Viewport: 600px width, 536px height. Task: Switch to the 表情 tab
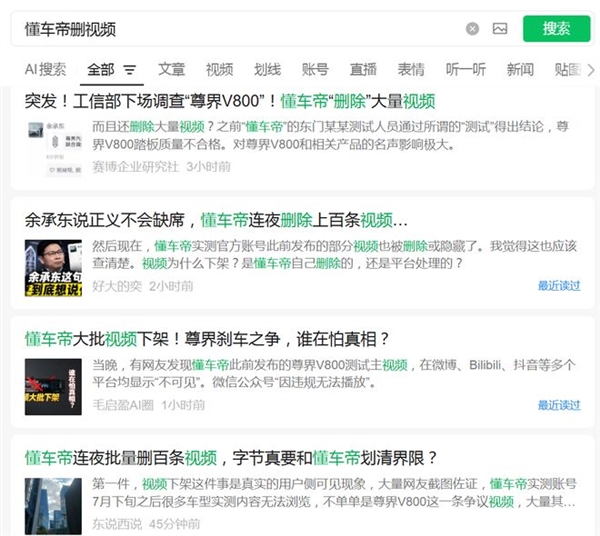click(411, 70)
